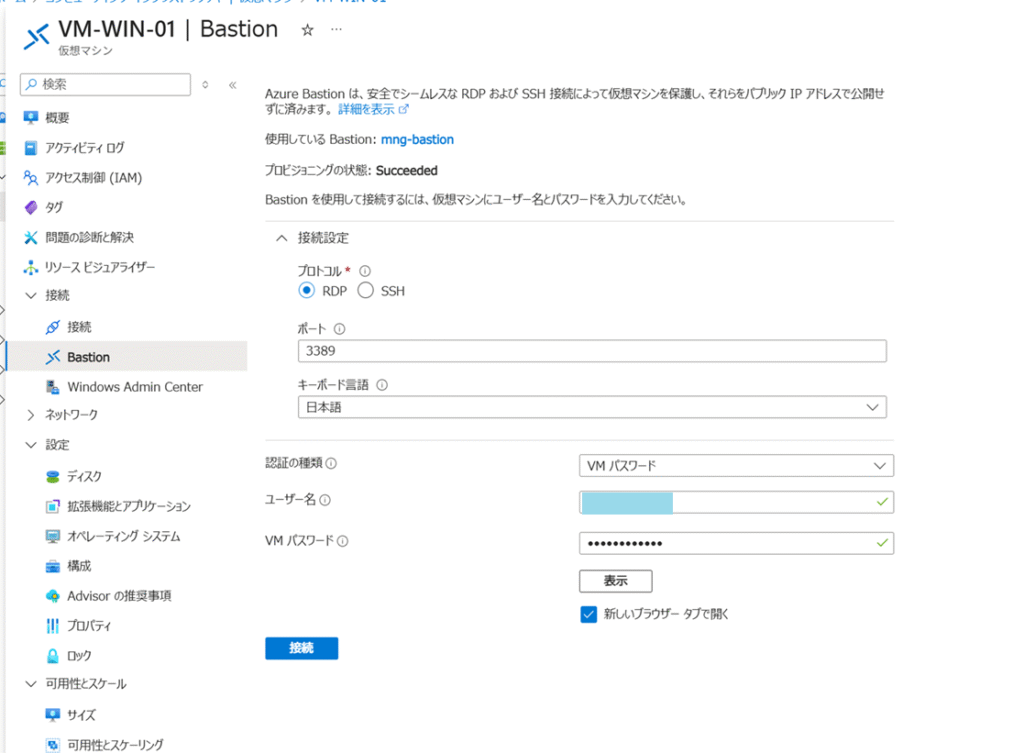
Task: Select the RDP protocol radio button
Action: point(306,291)
